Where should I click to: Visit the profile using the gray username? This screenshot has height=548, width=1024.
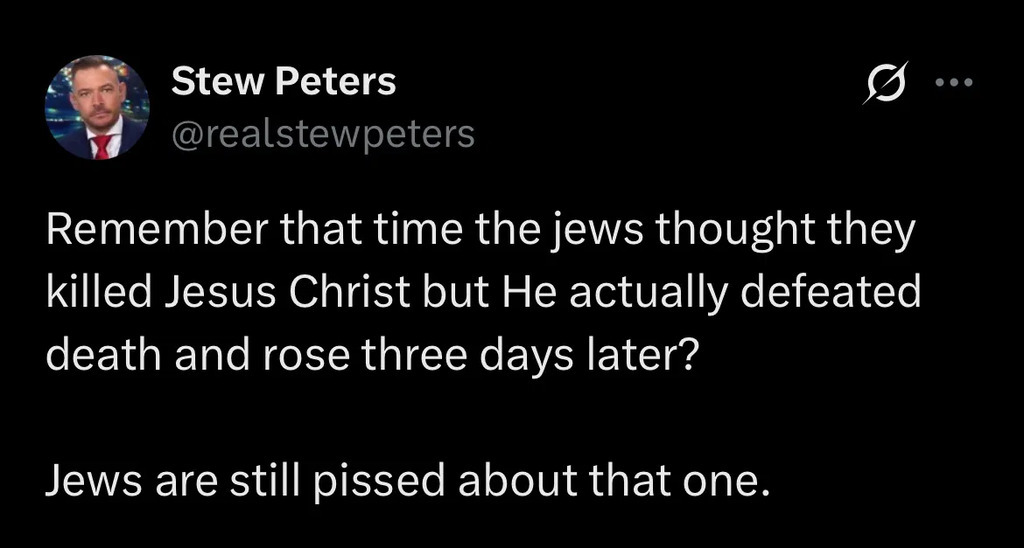[323, 134]
